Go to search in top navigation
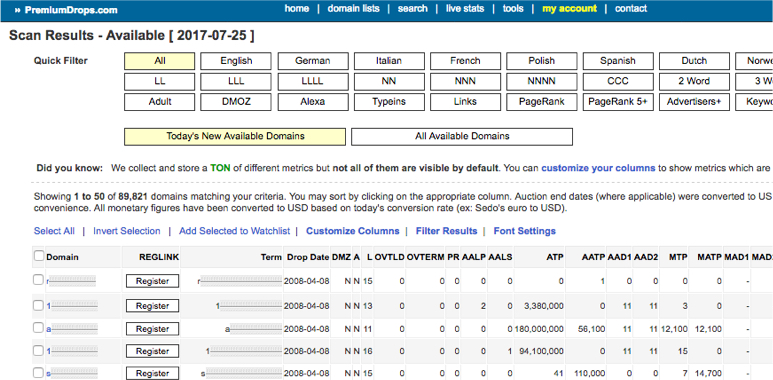The width and height of the screenshot is (773, 380). 413,9
